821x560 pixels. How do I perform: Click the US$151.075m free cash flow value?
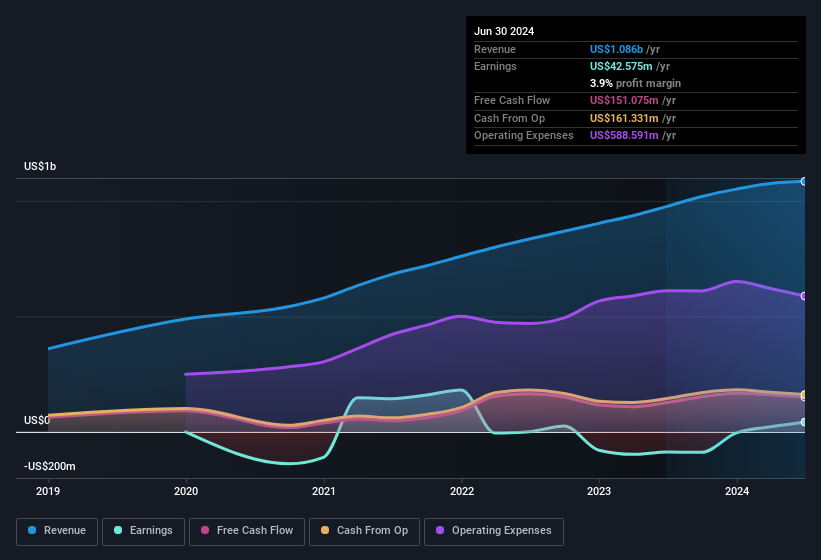[624, 100]
